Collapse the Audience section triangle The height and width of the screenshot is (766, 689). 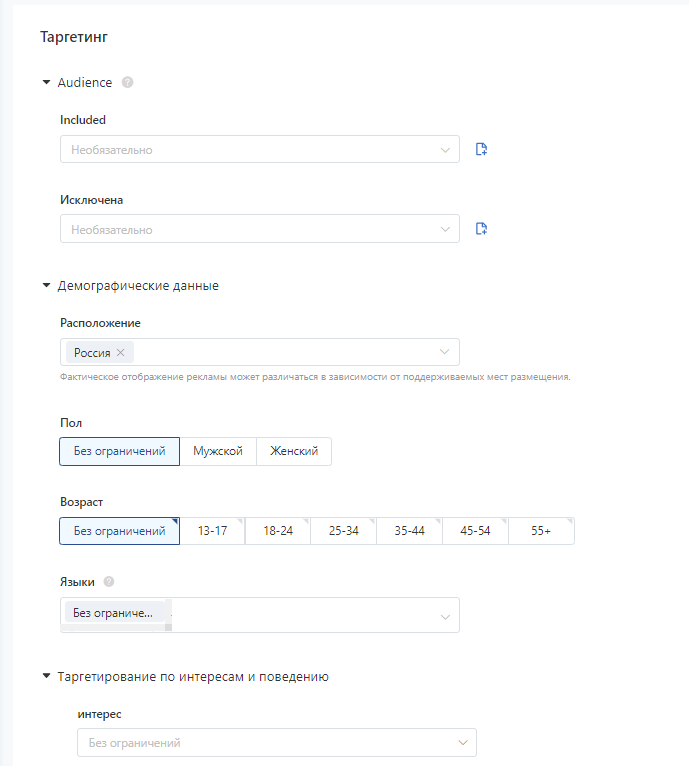(x=46, y=82)
